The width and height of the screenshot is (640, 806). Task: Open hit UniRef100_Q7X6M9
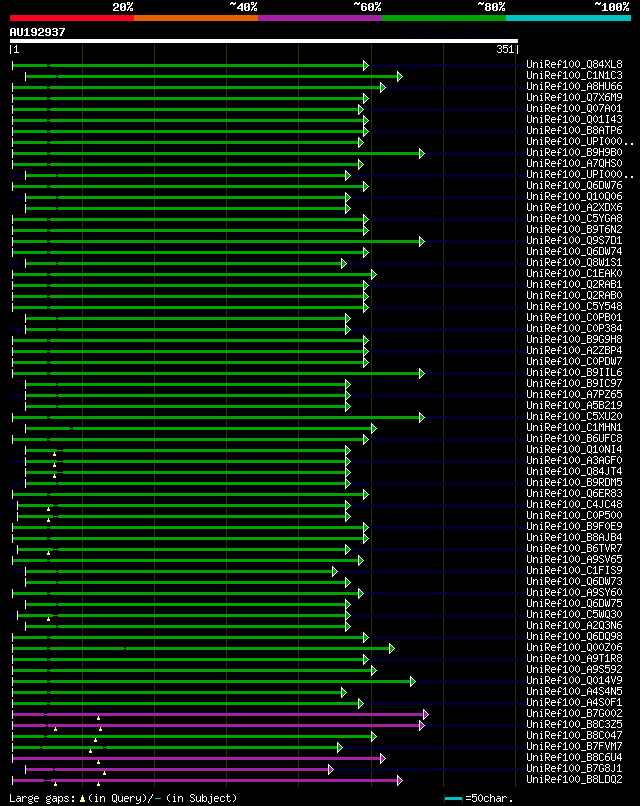574,98
